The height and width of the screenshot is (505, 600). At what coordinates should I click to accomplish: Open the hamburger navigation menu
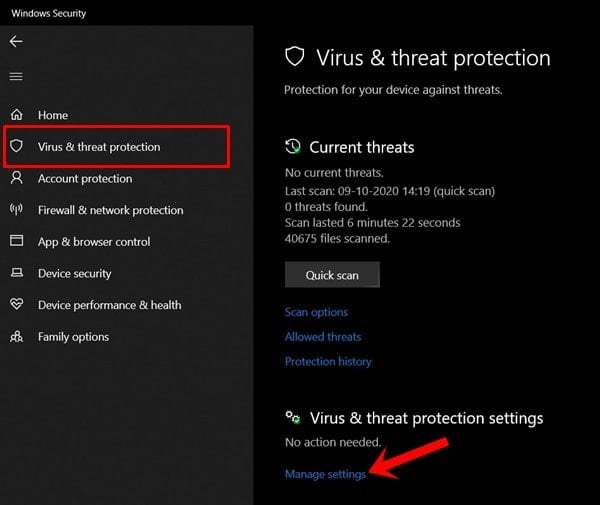(16, 76)
